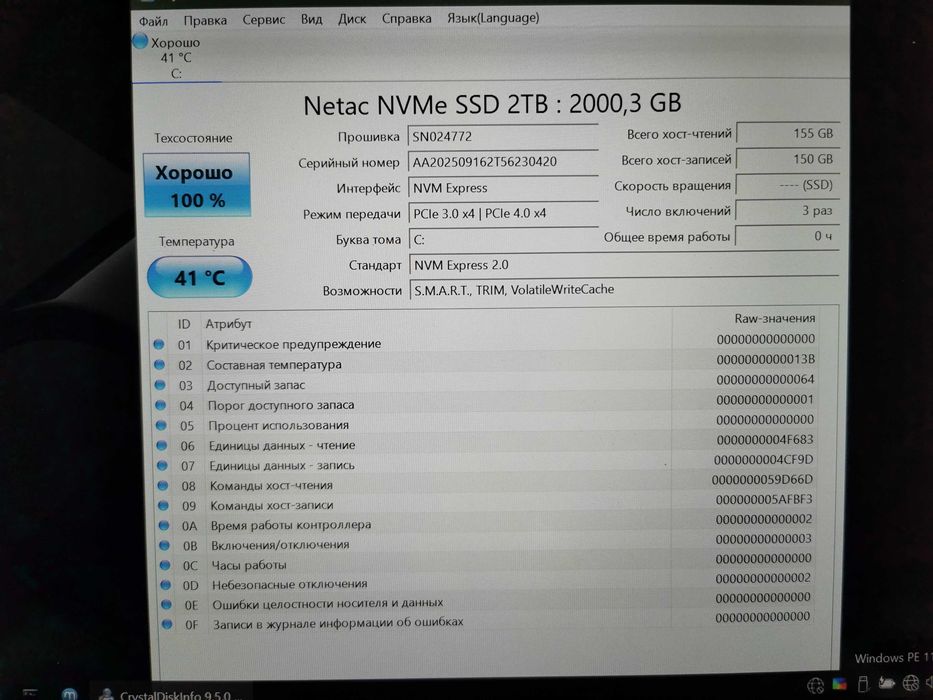
Task: Click the colorful square tray icon
Action: click(840, 683)
